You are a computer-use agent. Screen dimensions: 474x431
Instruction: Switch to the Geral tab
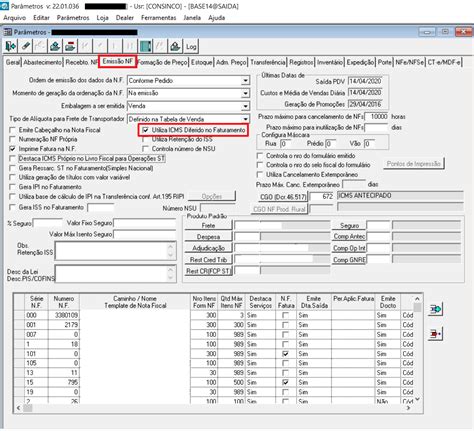point(13,62)
